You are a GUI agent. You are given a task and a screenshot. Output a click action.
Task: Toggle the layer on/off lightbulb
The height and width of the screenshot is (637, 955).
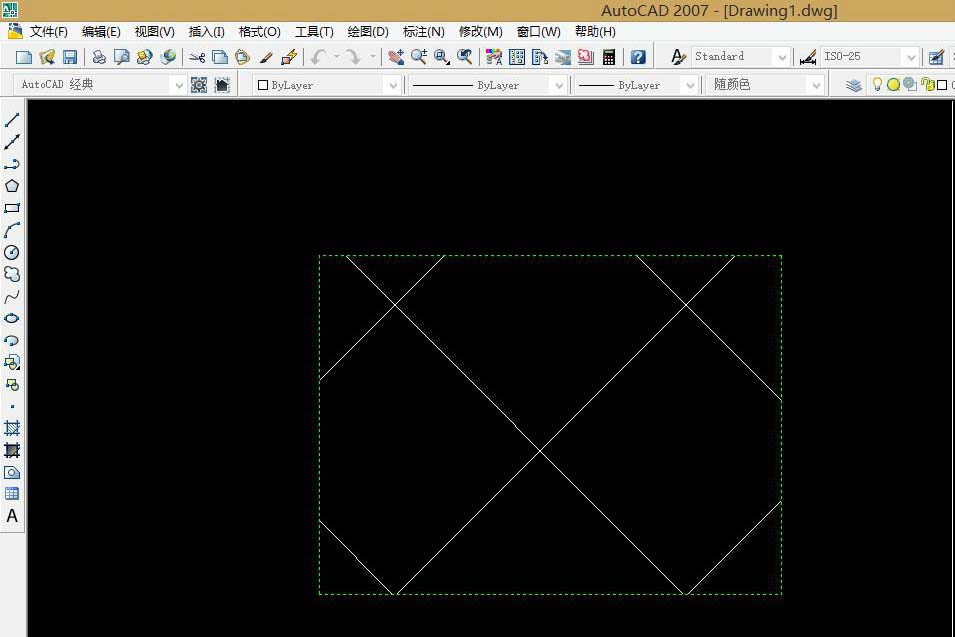click(x=877, y=85)
